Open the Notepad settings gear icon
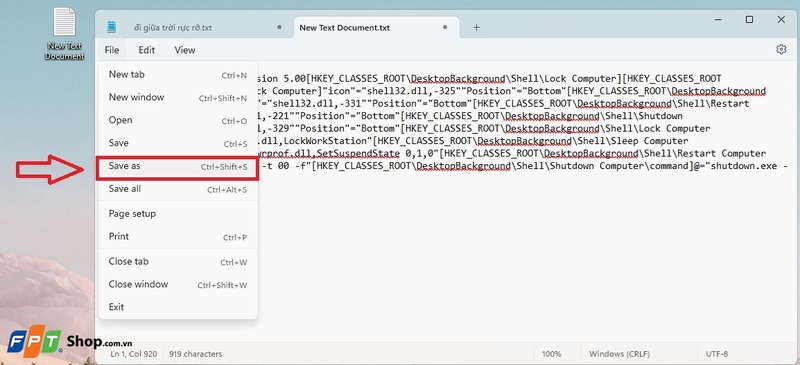 coord(781,50)
